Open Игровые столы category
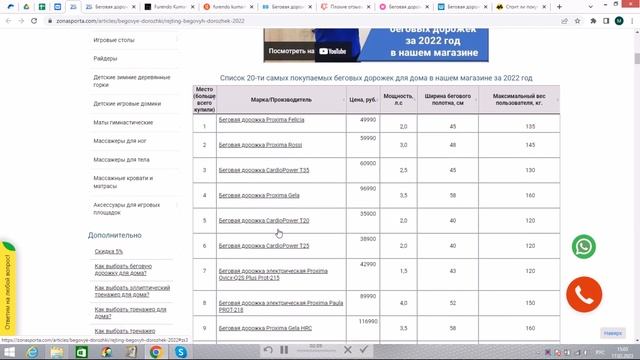Viewport: 640px width, 360px height. [114, 40]
